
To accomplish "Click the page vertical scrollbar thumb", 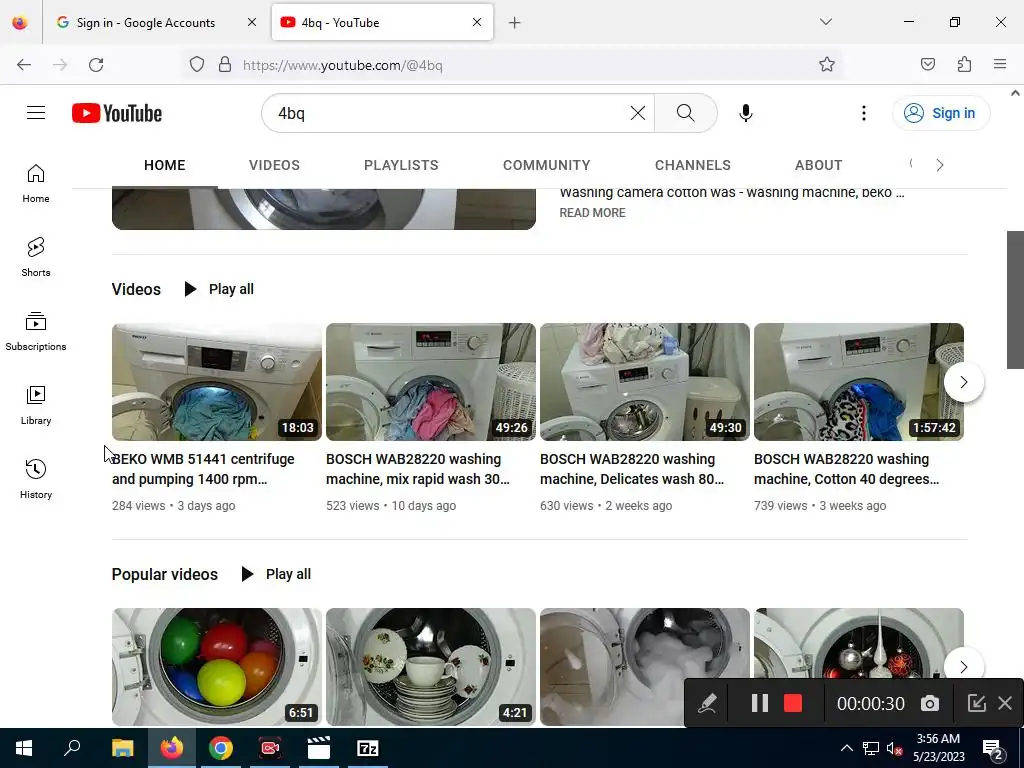I will click(1016, 300).
